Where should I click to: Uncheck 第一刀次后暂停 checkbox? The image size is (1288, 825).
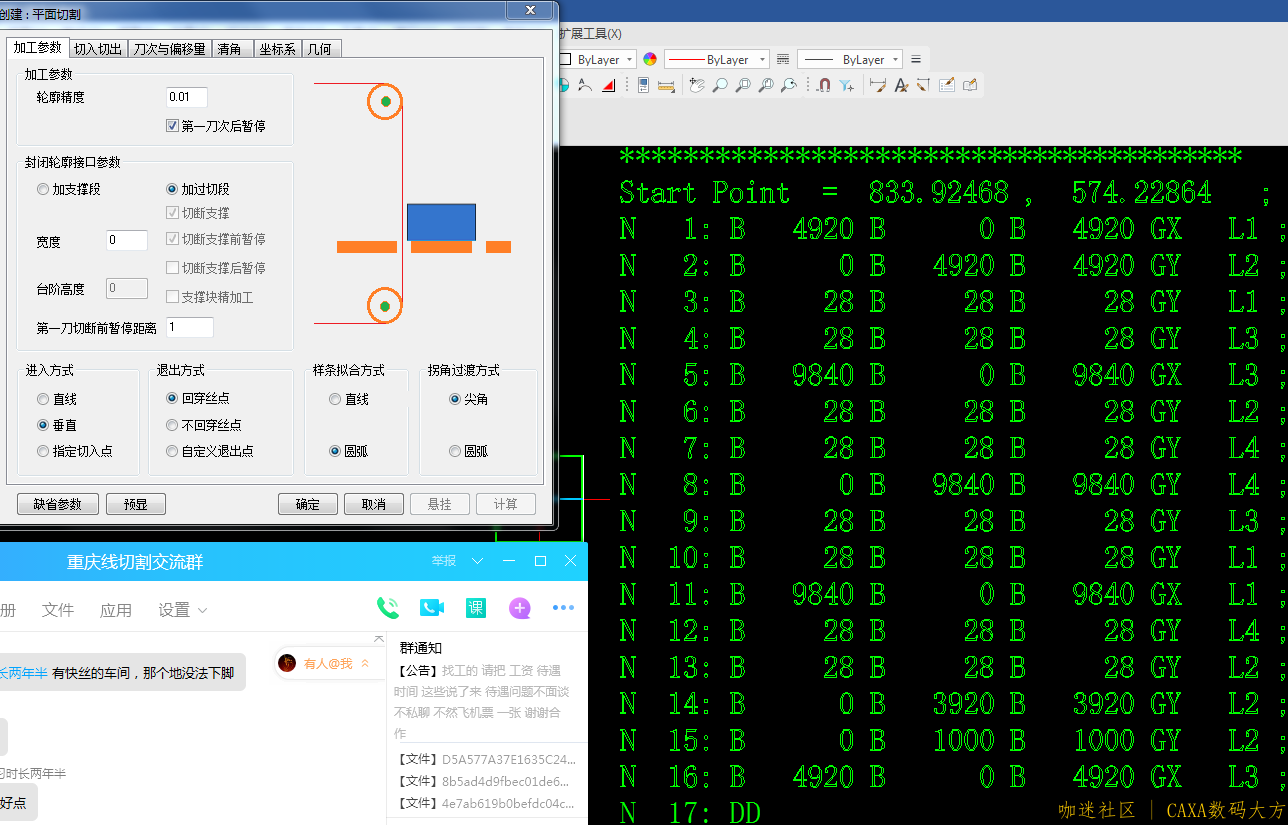[x=172, y=126]
